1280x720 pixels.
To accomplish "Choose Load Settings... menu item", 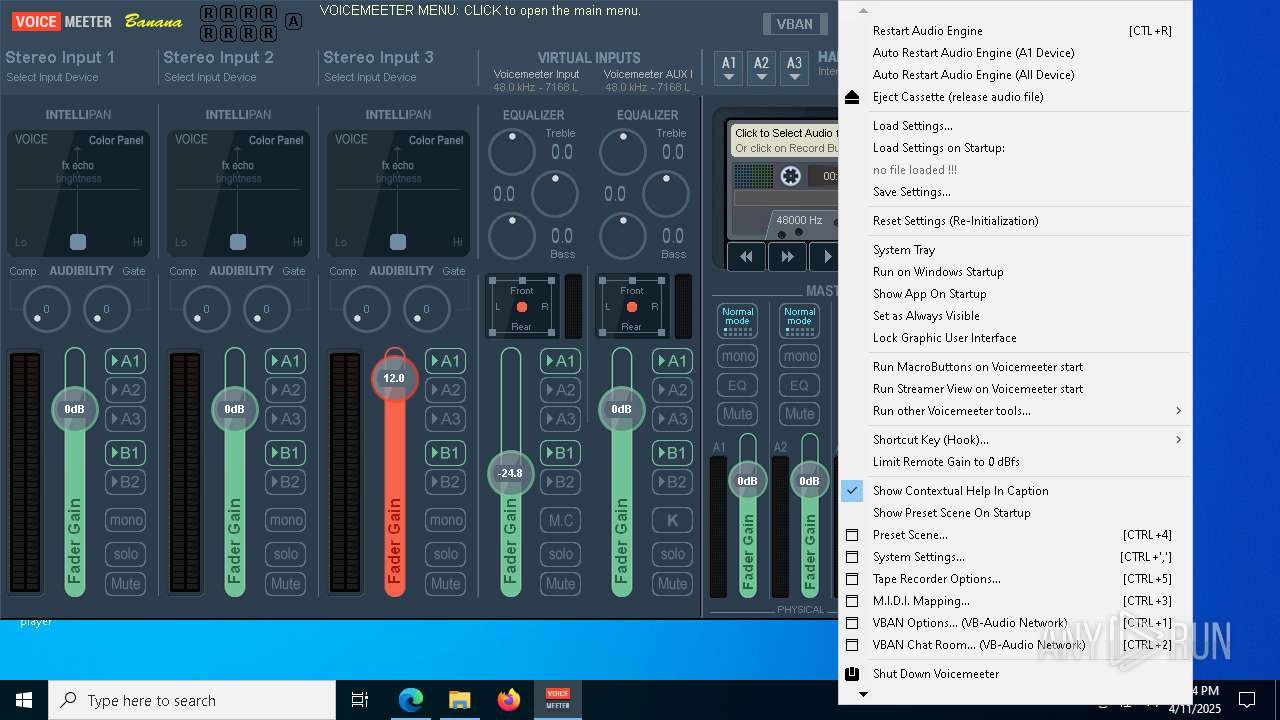I will [x=1015, y=126].
